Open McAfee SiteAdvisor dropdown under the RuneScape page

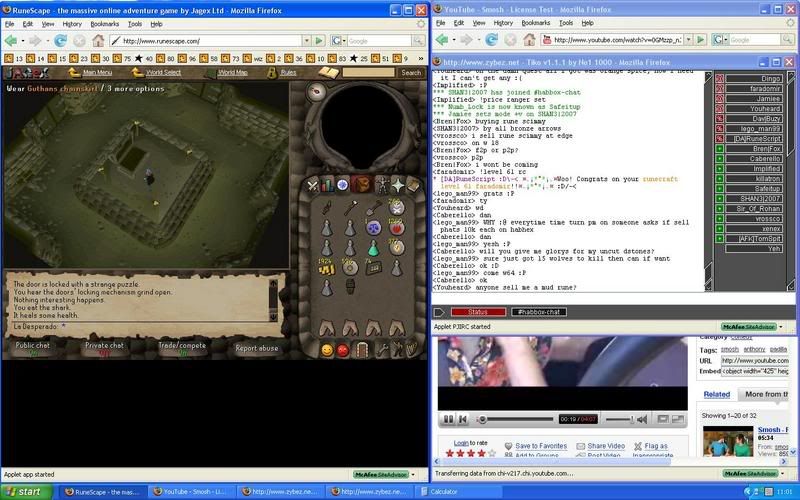point(413,474)
